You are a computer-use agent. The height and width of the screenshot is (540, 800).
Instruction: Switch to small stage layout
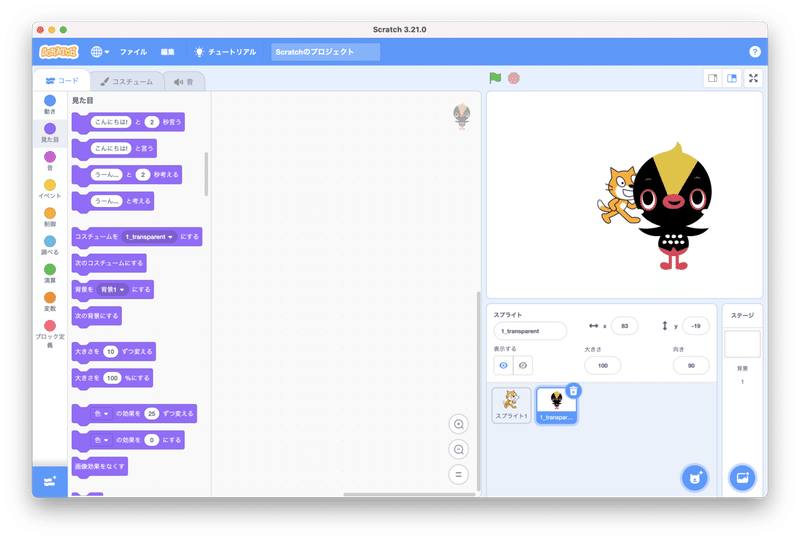(x=712, y=78)
